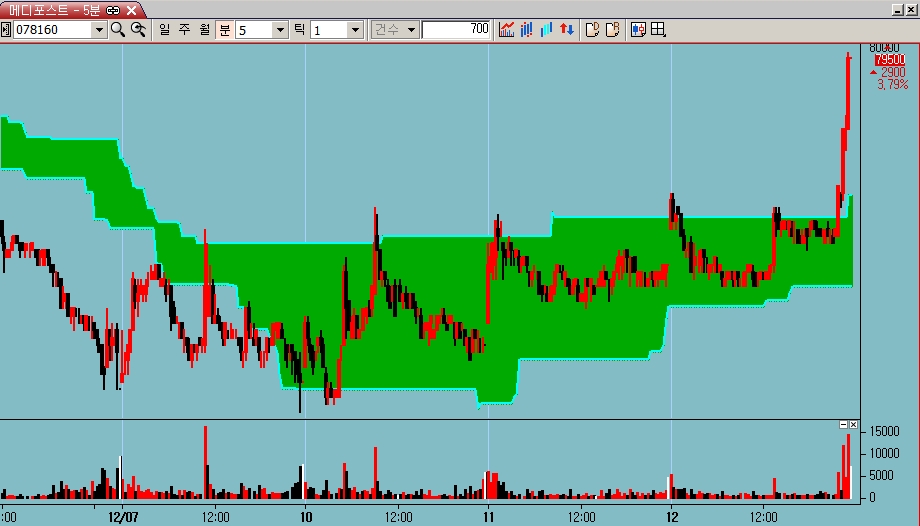Click the stock search magnifier icon
Screen dimensions: 920x526
[118, 30]
